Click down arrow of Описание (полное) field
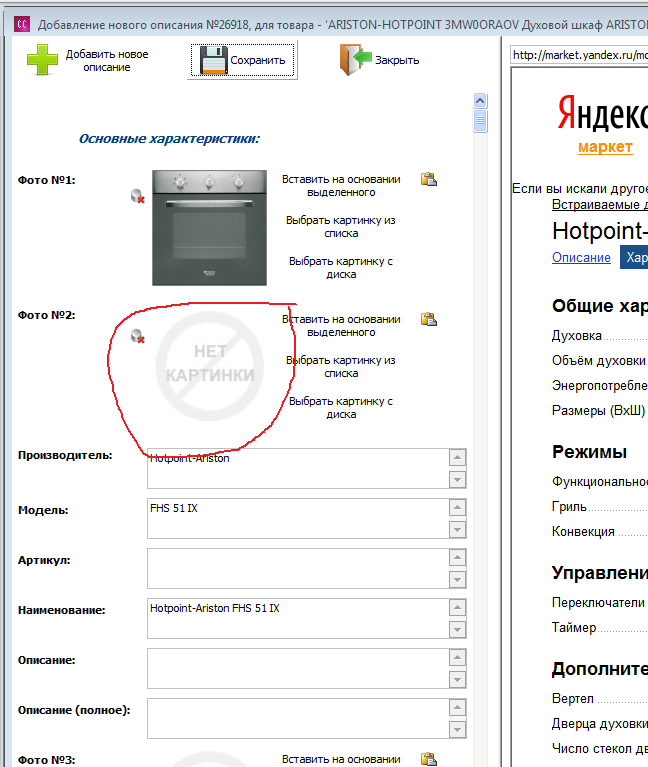This screenshot has width=648, height=767. pos(457,729)
